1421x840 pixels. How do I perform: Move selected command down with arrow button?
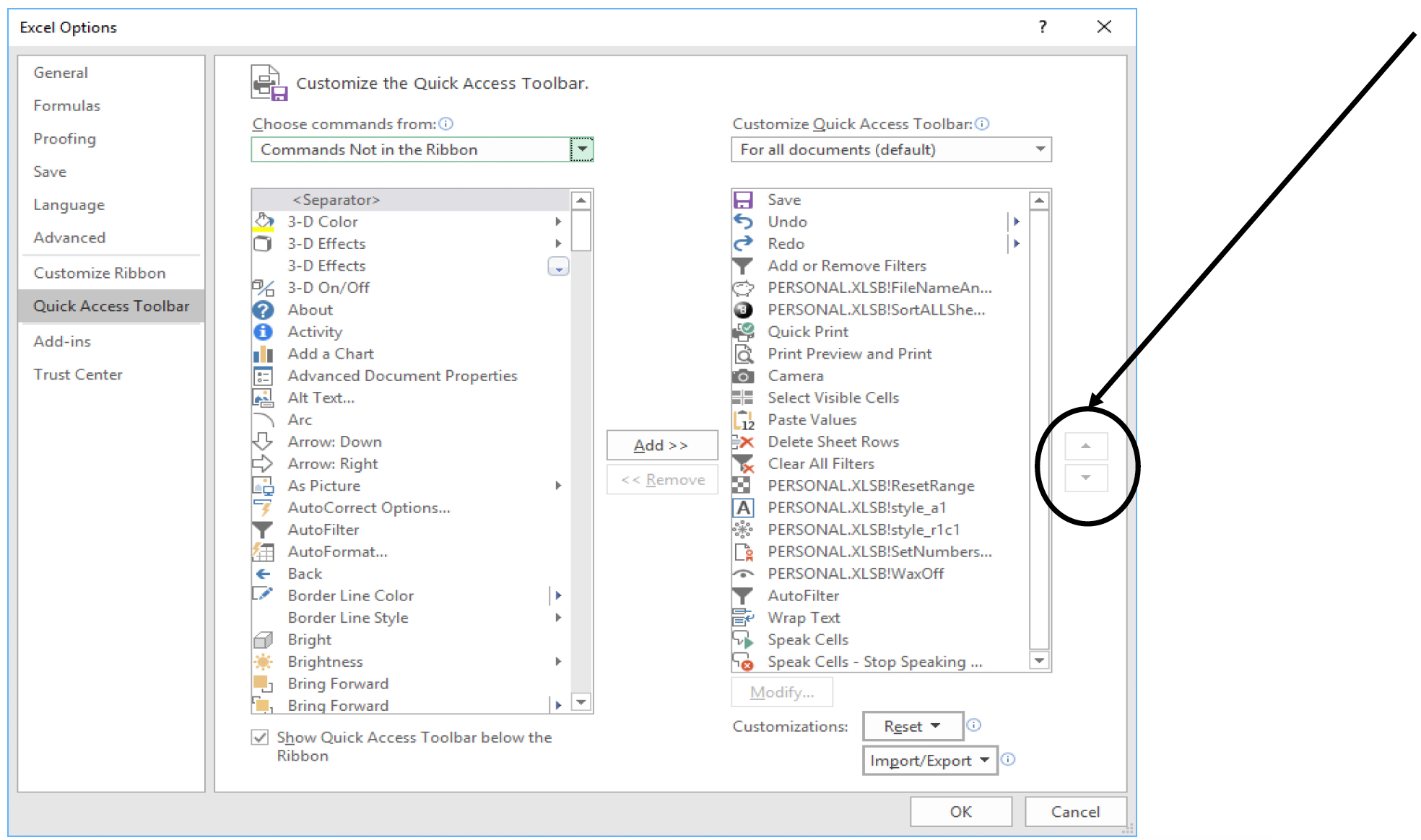(1086, 478)
